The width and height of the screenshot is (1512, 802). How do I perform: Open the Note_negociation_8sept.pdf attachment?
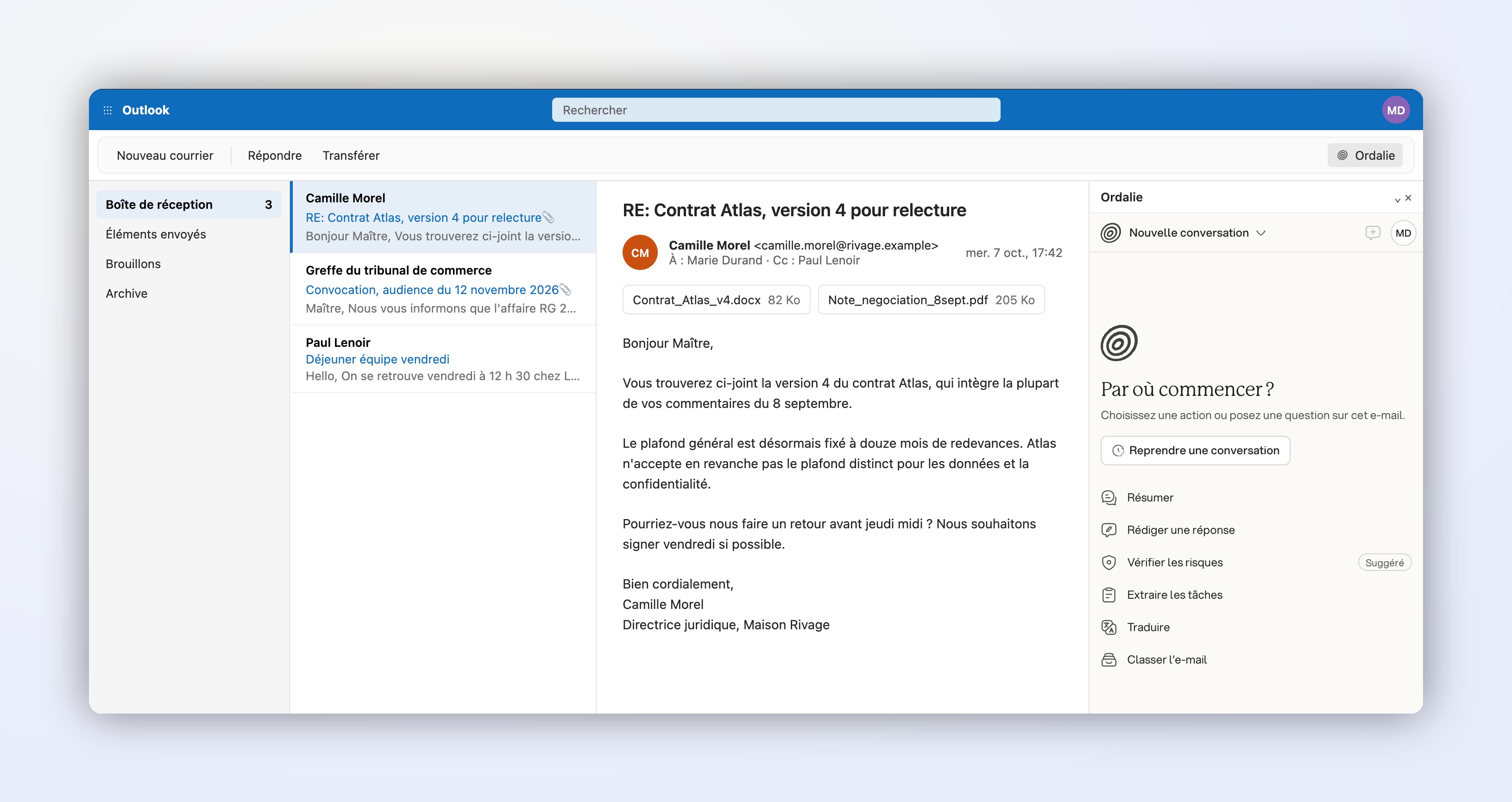point(931,300)
